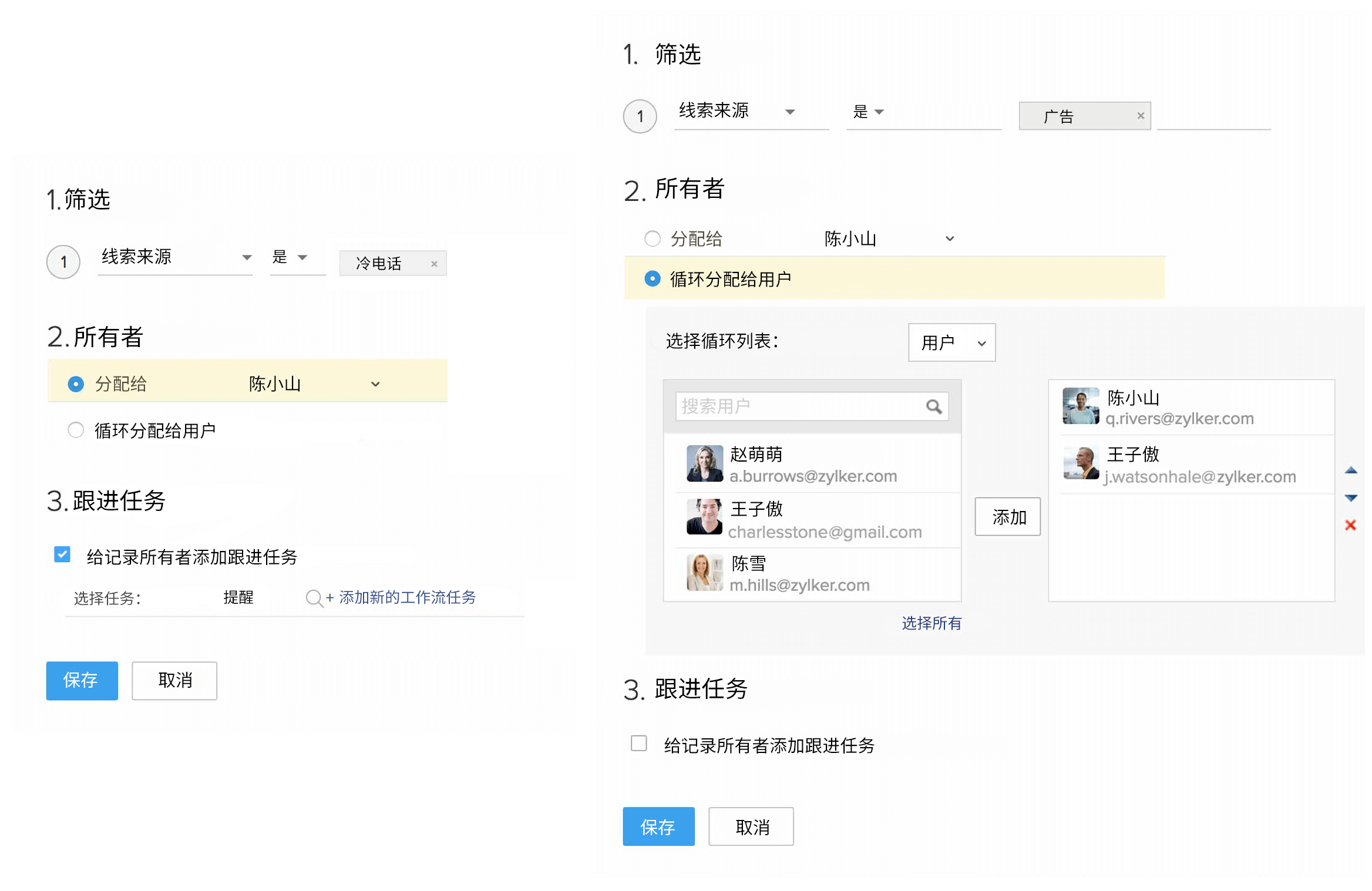Click the search magnifier in the user search box
Image resolution: width=1372 pixels, height=891 pixels.
[933, 406]
